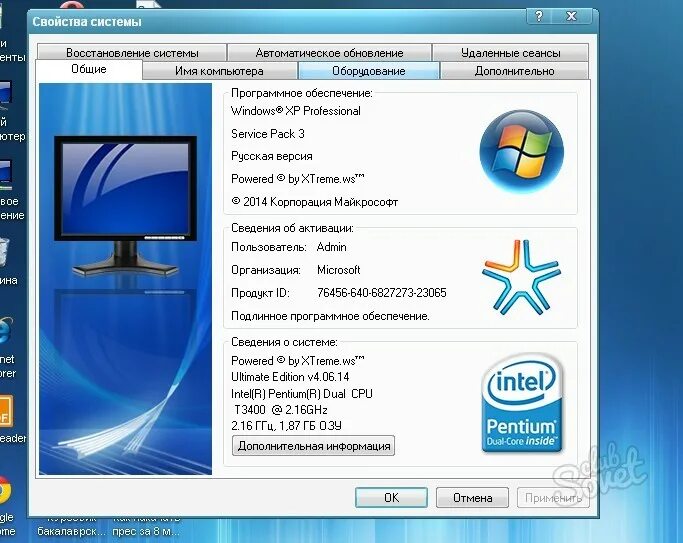This screenshot has height=543, width=683.
Task: Click the Windows XP Professional text
Action: coord(296,111)
